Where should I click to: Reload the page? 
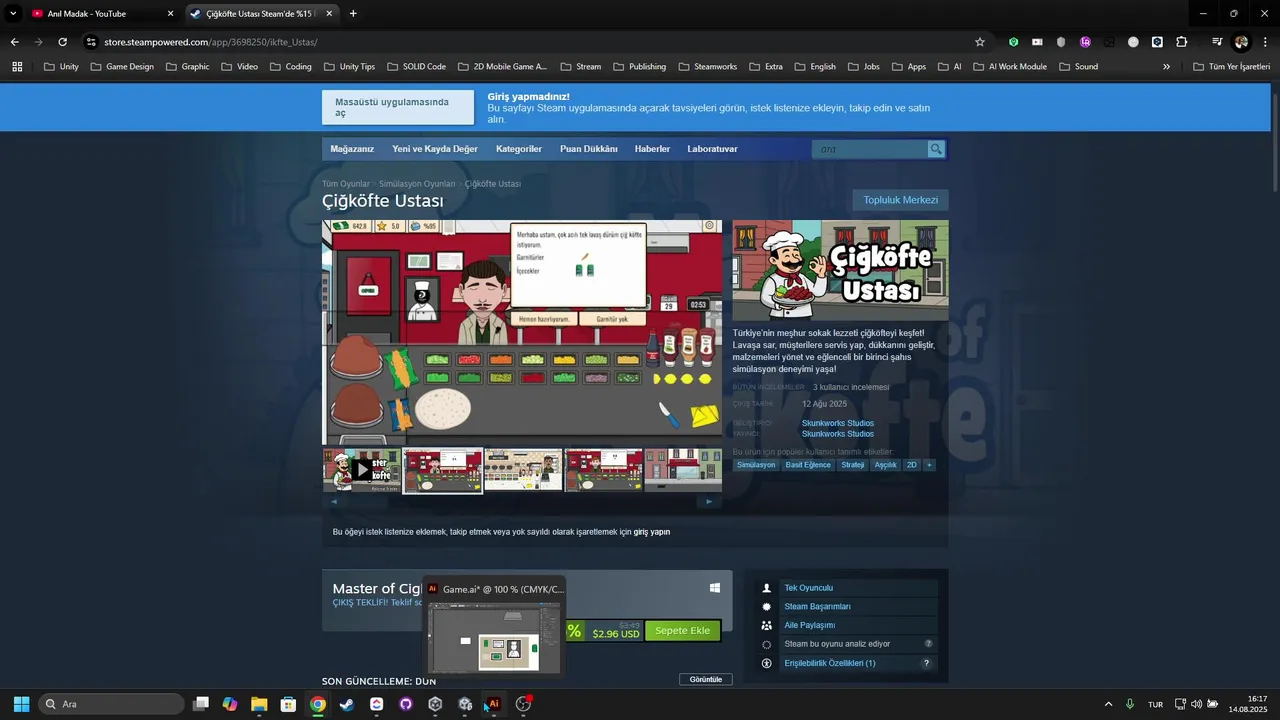click(62, 42)
